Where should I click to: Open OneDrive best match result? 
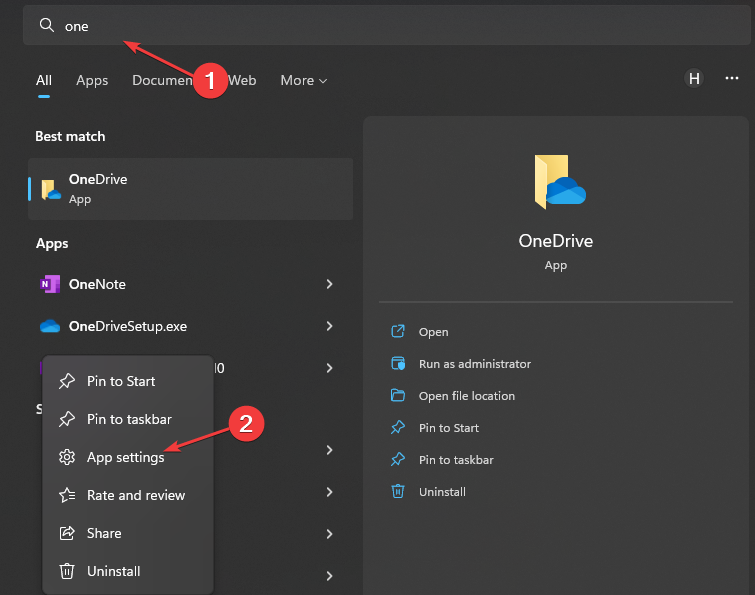click(x=191, y=189)
